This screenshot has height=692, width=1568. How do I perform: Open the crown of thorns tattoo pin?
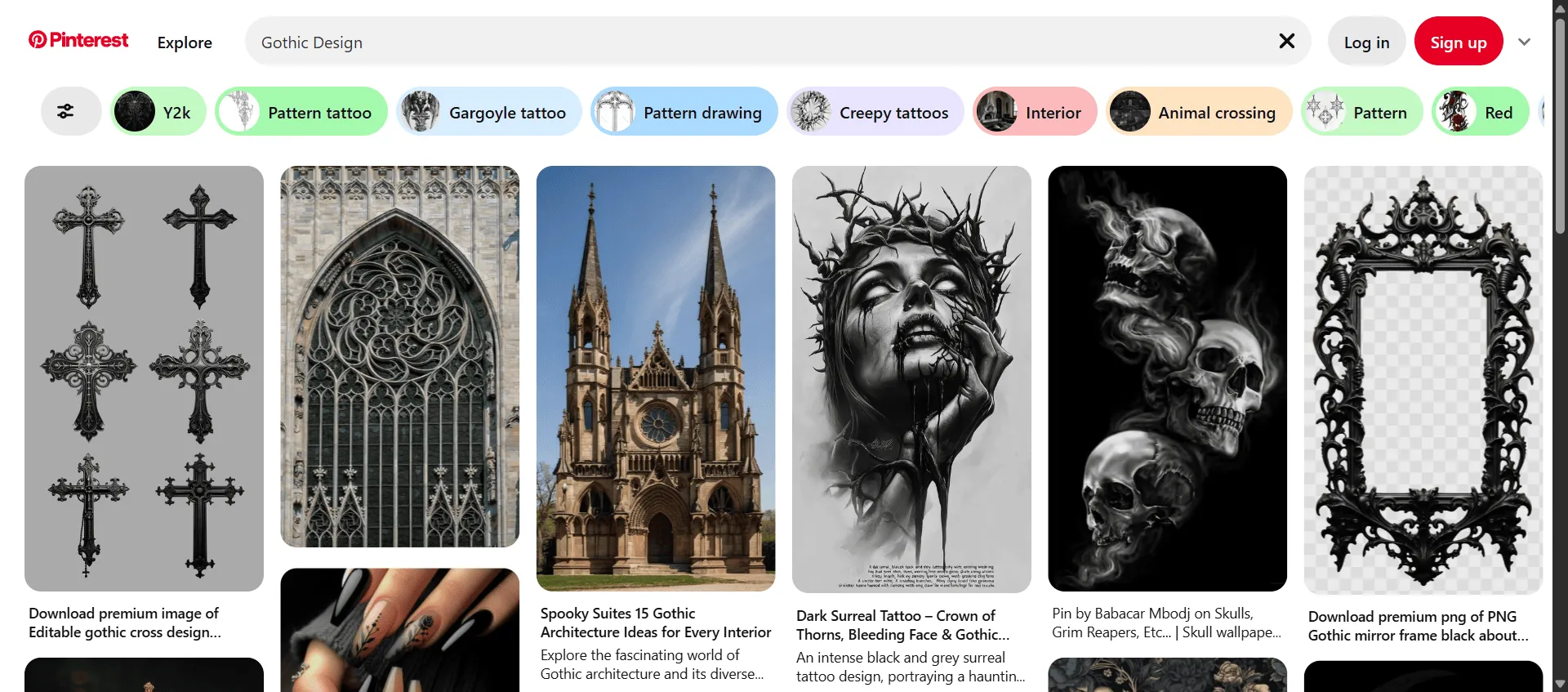(x=911, y=379)
